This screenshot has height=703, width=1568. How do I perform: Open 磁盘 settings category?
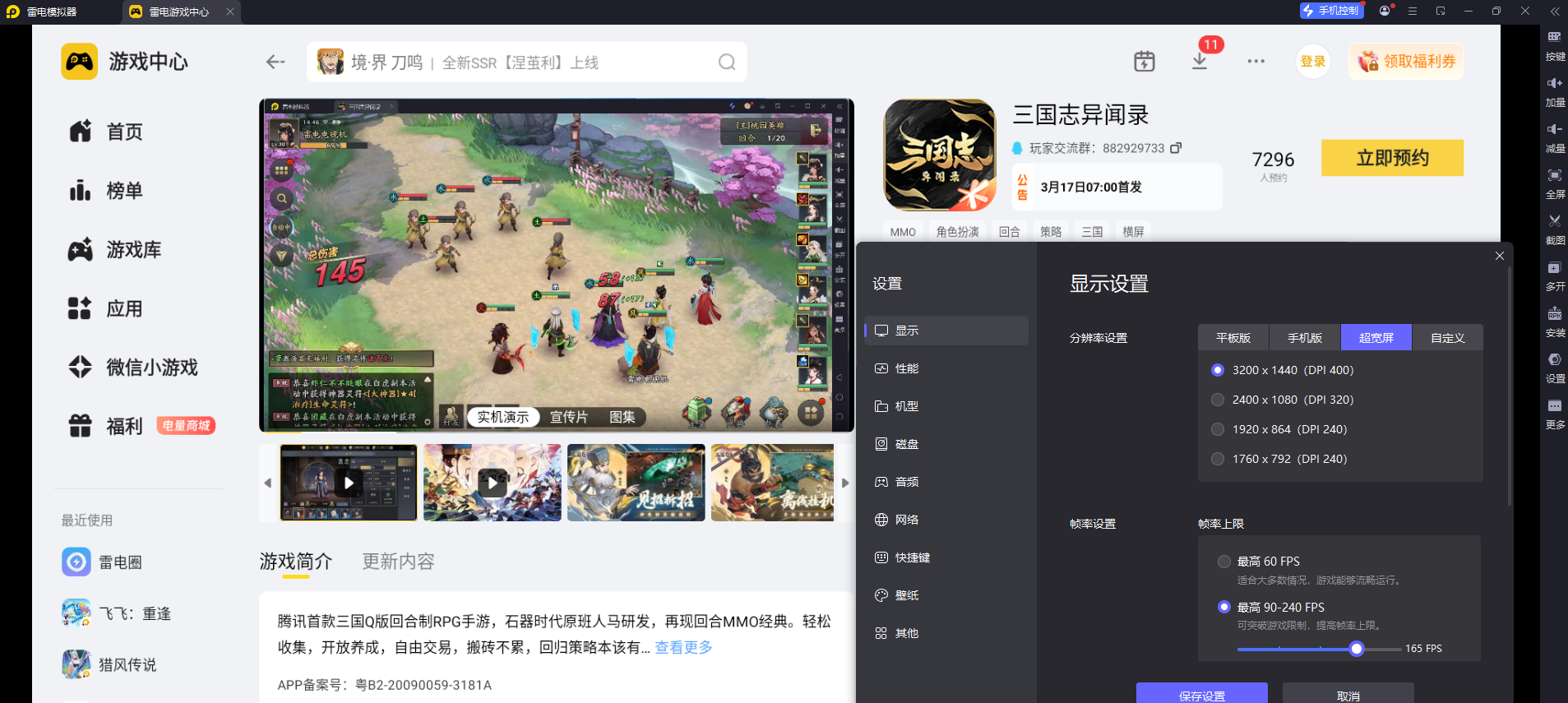click(946, 444)
